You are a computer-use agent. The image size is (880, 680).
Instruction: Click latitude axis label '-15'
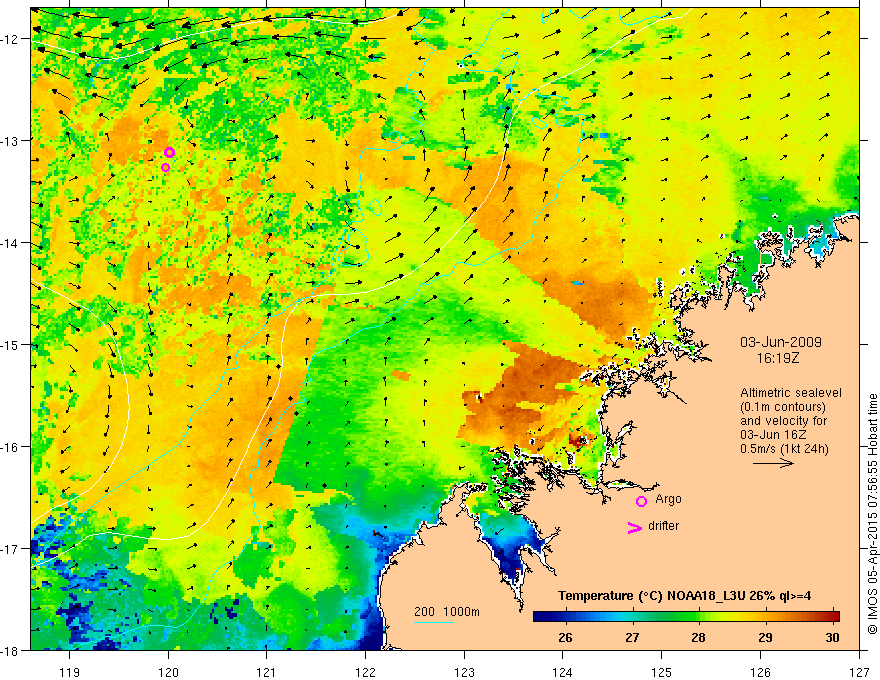tap(11, 345)
